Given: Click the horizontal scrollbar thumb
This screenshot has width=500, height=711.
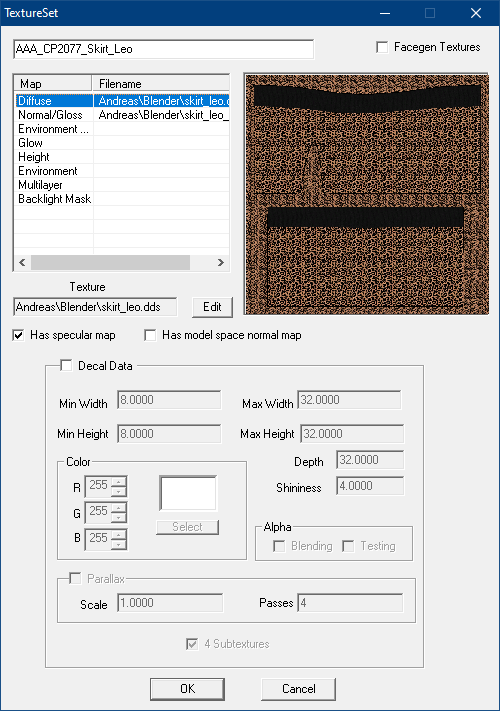Looking at the screenshot, I should click(x=110, y=262).
